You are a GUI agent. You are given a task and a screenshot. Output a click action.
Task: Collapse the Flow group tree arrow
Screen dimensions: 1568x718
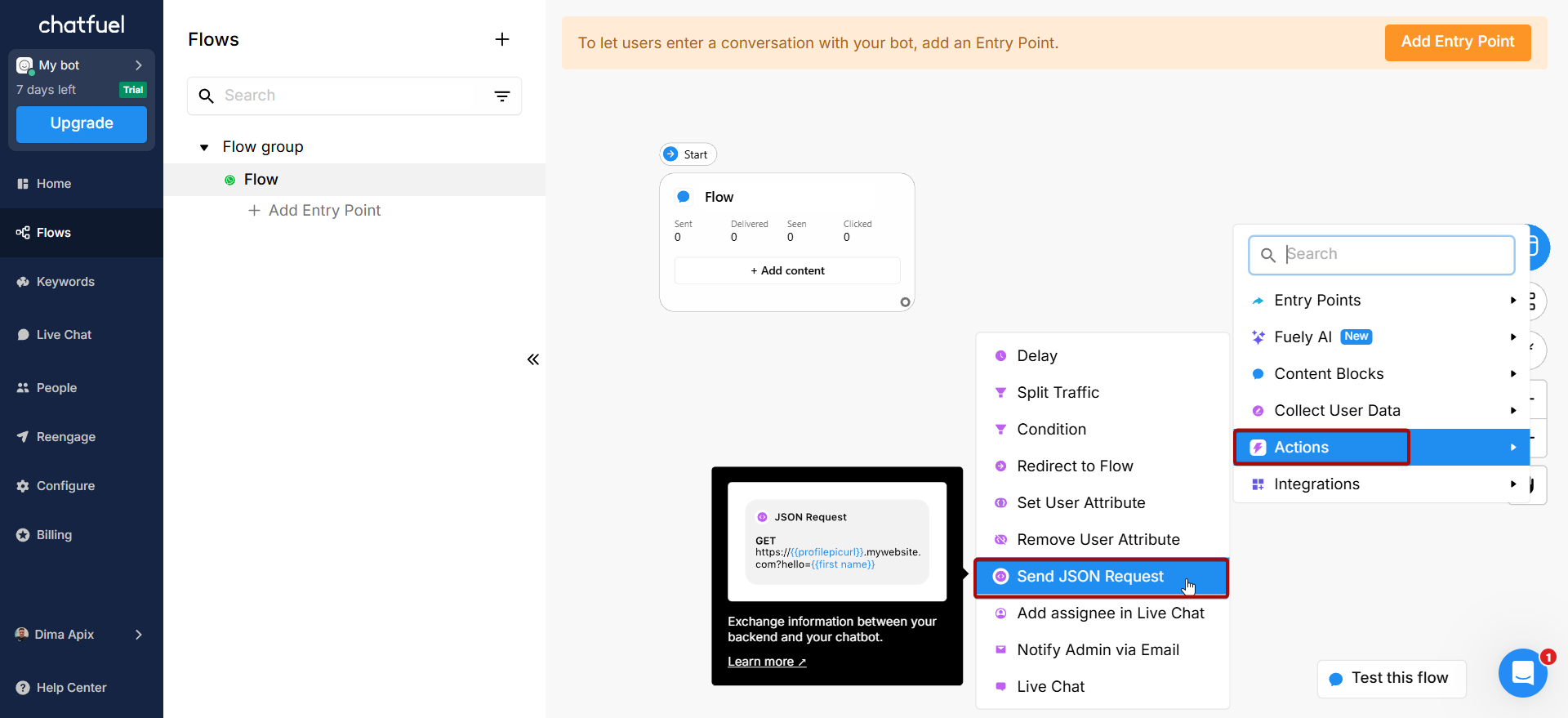pyautogui.click(x=204, y=148)
